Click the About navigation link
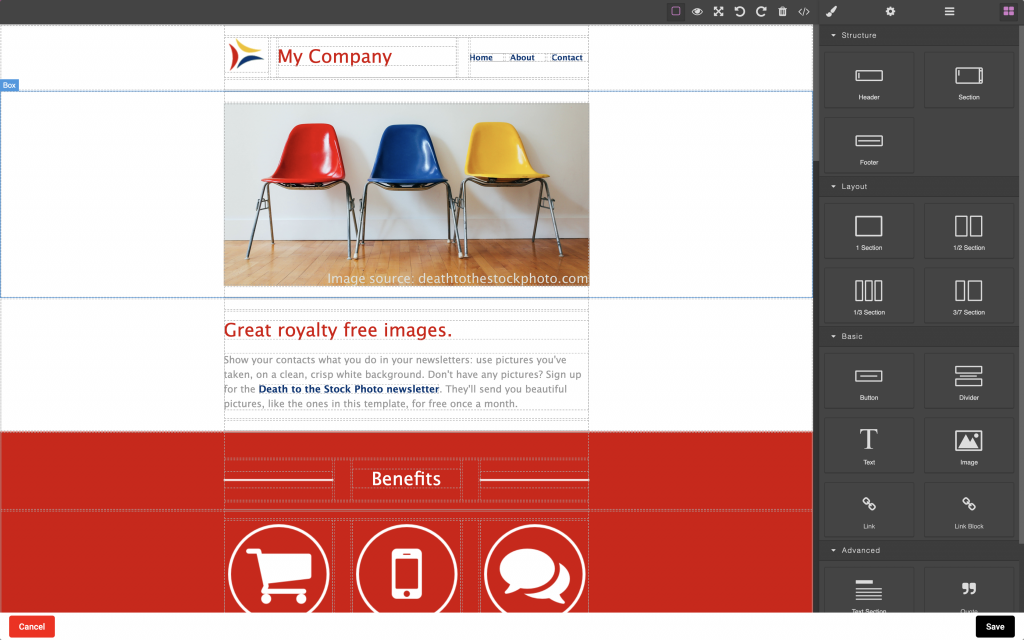This screenshot has height=640, width=1024. click(x=522, y=57)
